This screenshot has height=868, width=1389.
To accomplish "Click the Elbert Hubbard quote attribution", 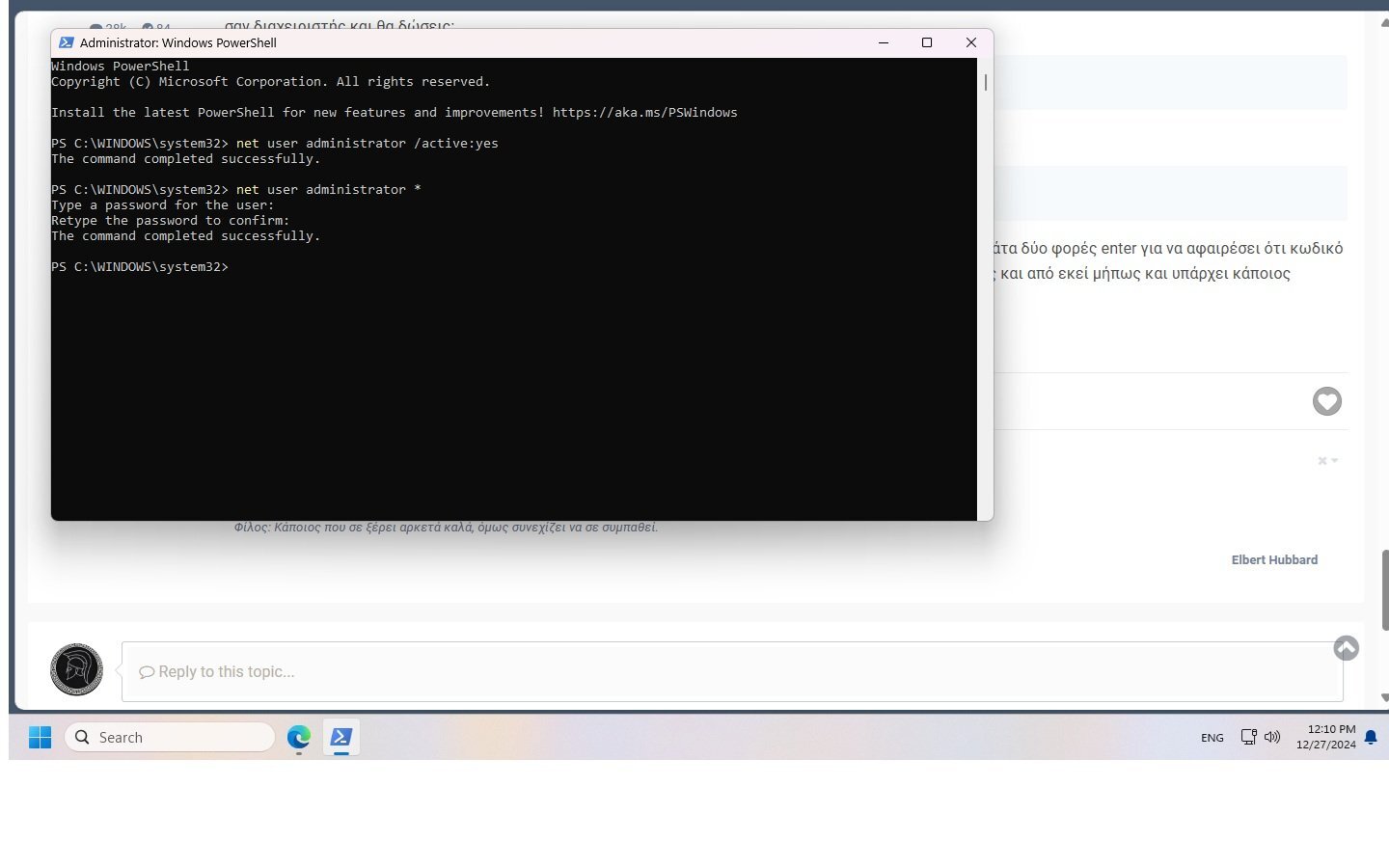I will (1274, 559).
